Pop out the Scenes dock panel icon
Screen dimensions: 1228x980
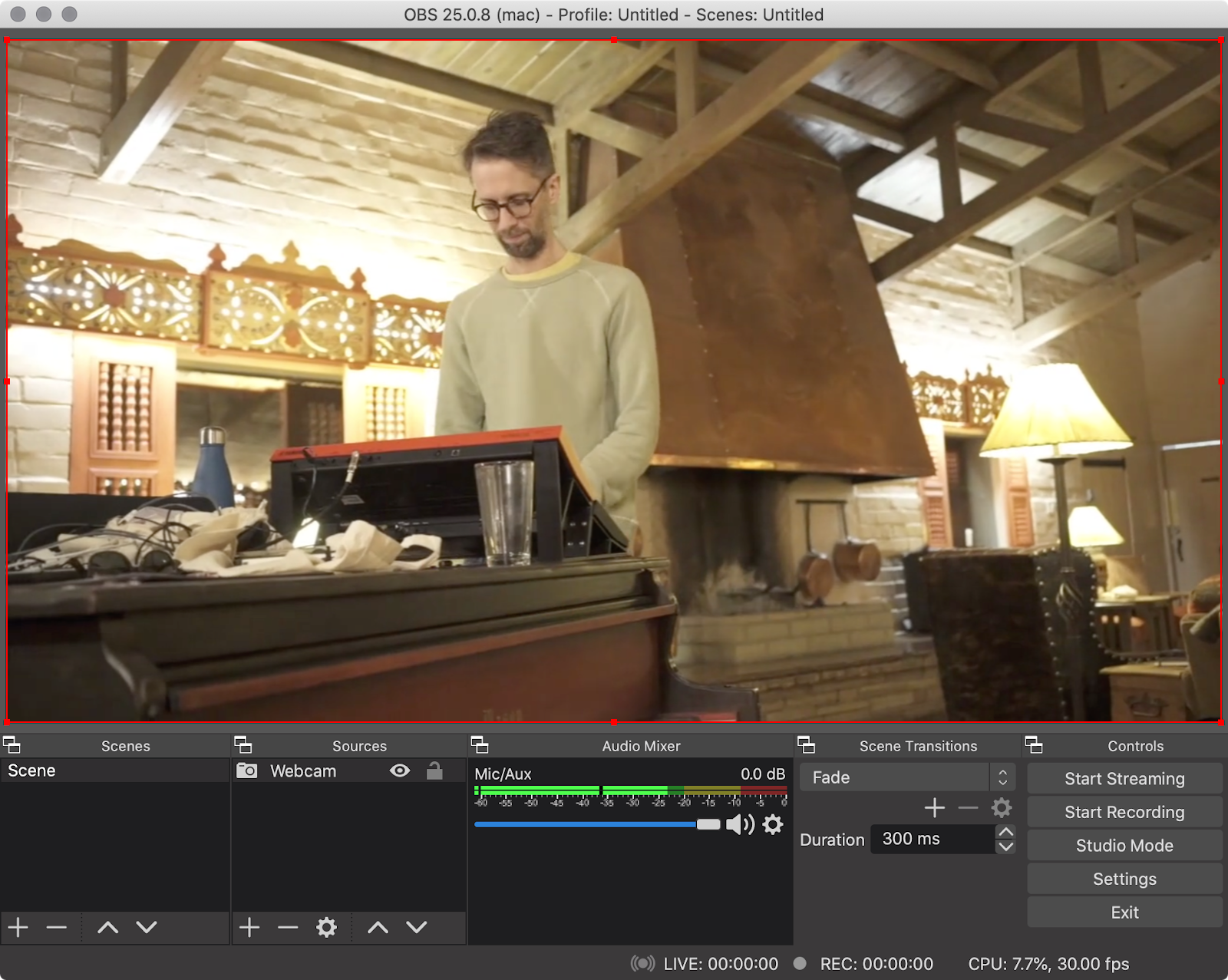point(12,745)
